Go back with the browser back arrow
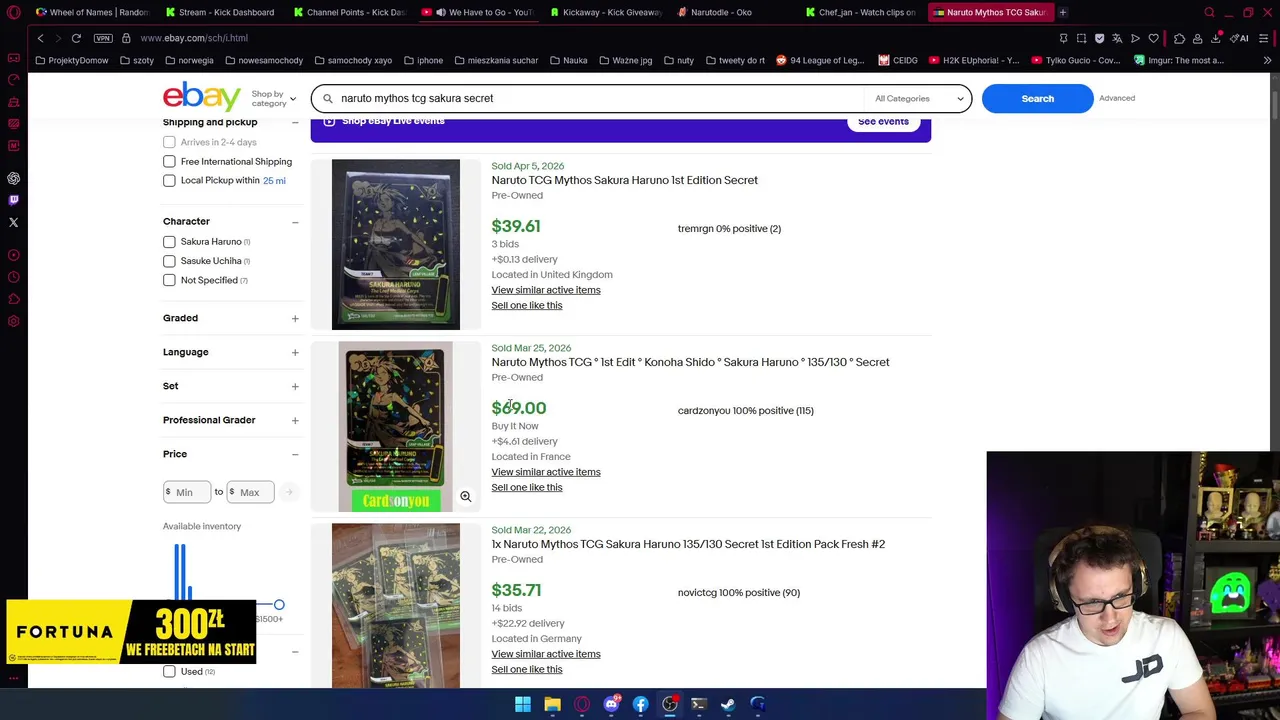The width and height of the screenshot is (1280, 720). tap(40, 38)
